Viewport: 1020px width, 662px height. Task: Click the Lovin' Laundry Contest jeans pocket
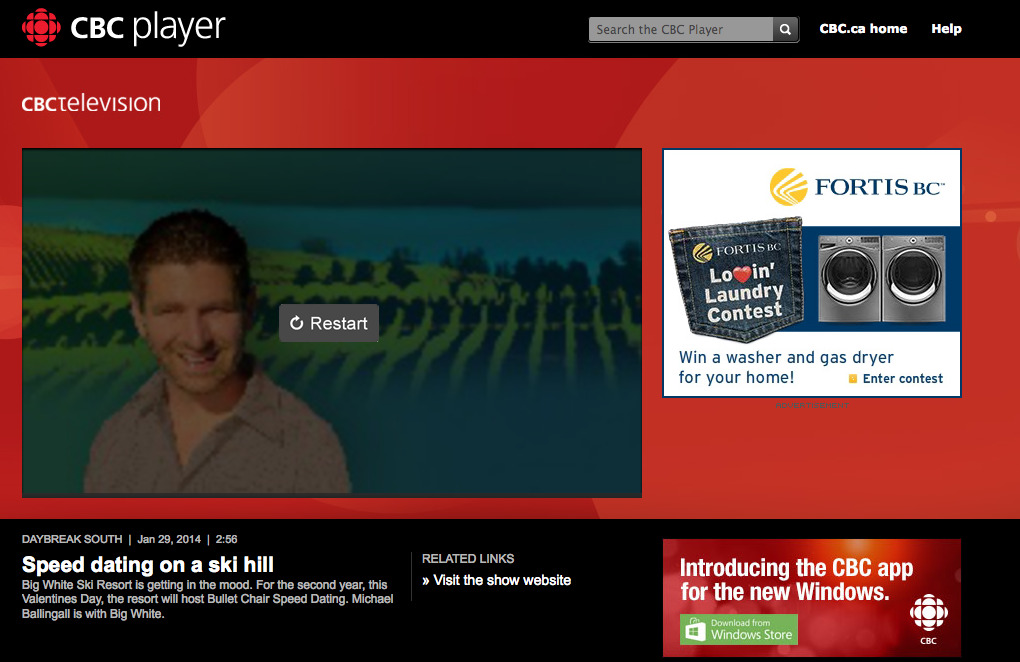[x=736, y=280]
